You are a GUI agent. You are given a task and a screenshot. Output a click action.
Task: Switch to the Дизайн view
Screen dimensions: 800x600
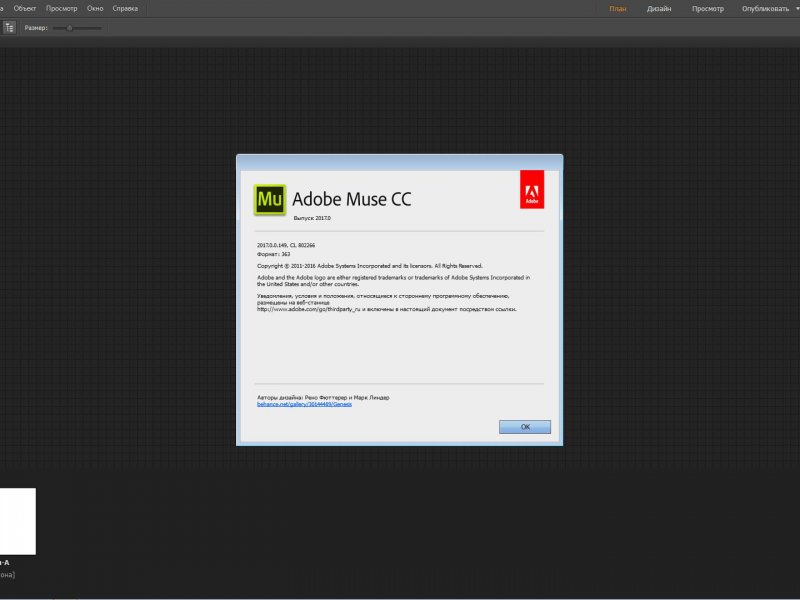(659, 9)
